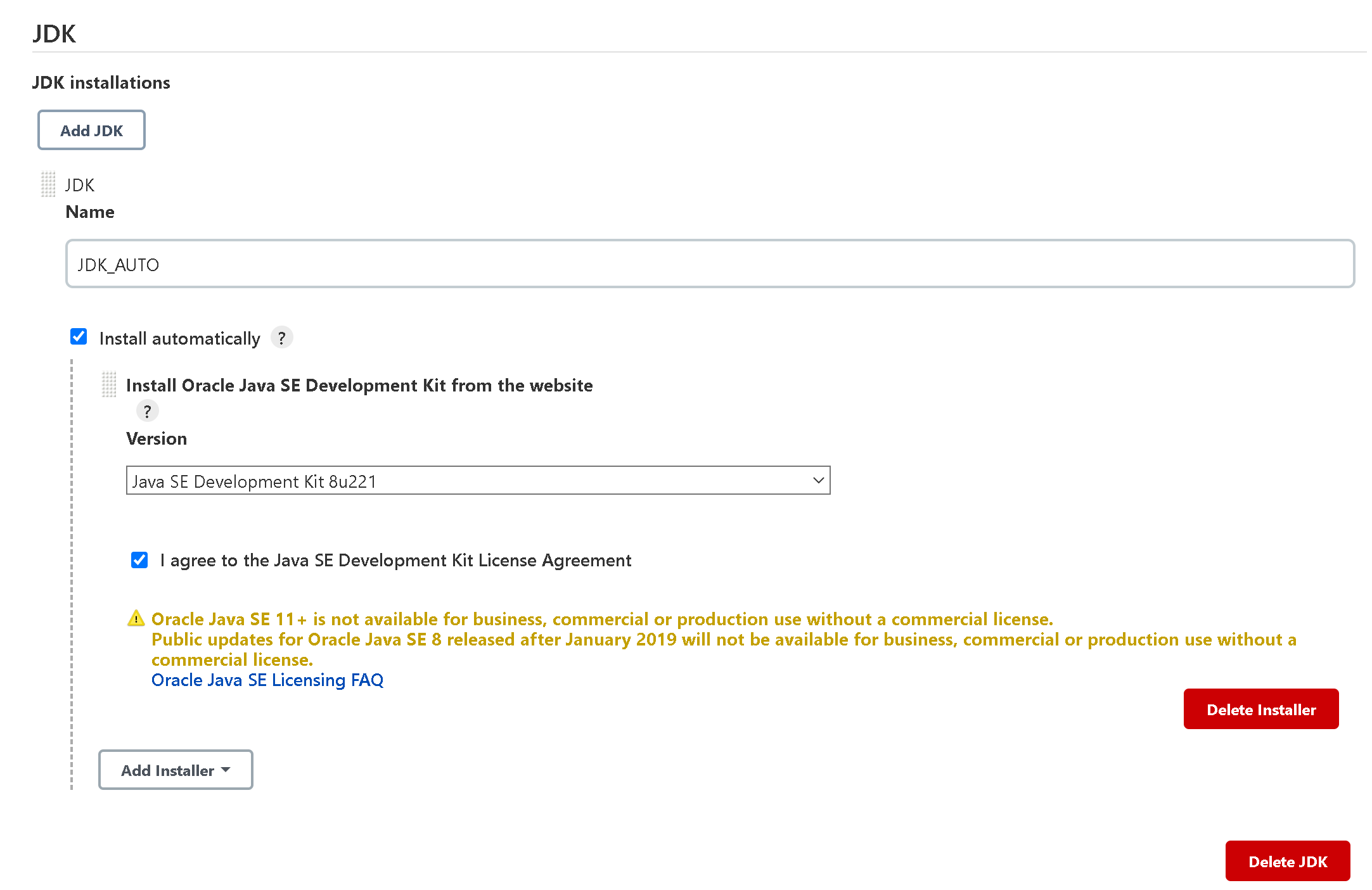The width and height of the screenshot is (1372, 890).
Task: Click the JDK_AUTO Name input field
Action: [x=710, y=264]
